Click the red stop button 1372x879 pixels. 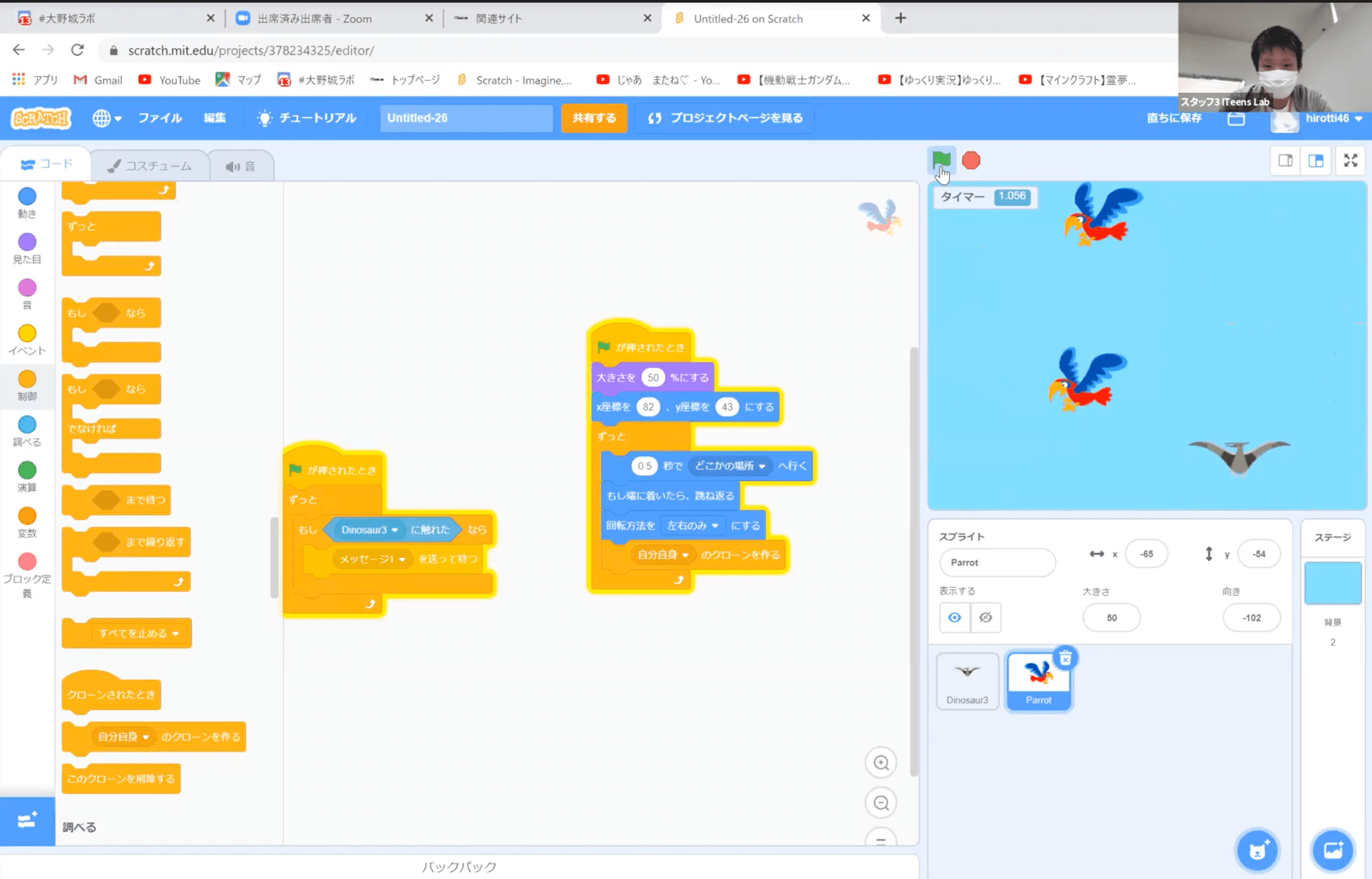click(971, 160)
